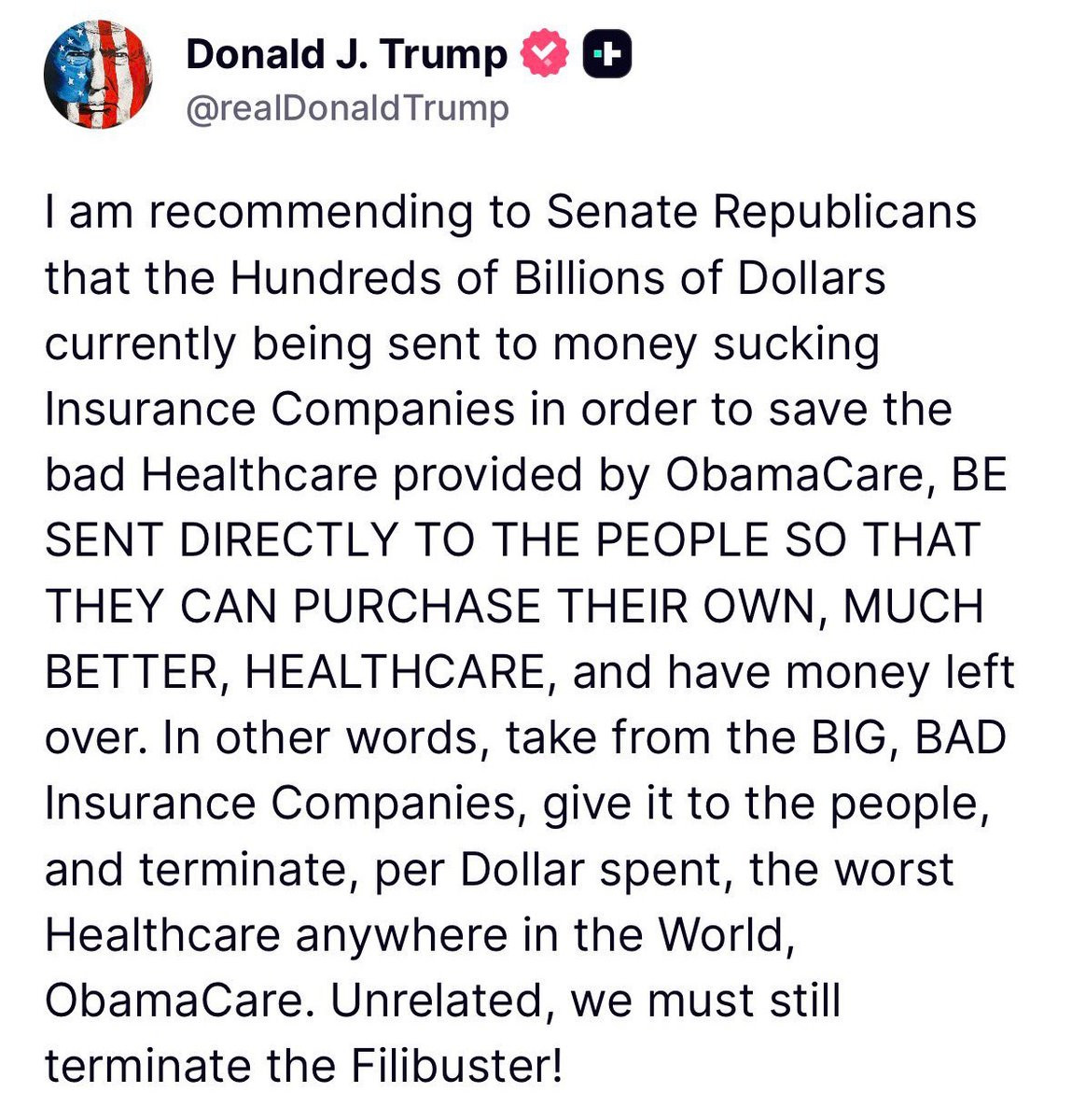Click the phrase 'money left' in post

tap(899, 674)
